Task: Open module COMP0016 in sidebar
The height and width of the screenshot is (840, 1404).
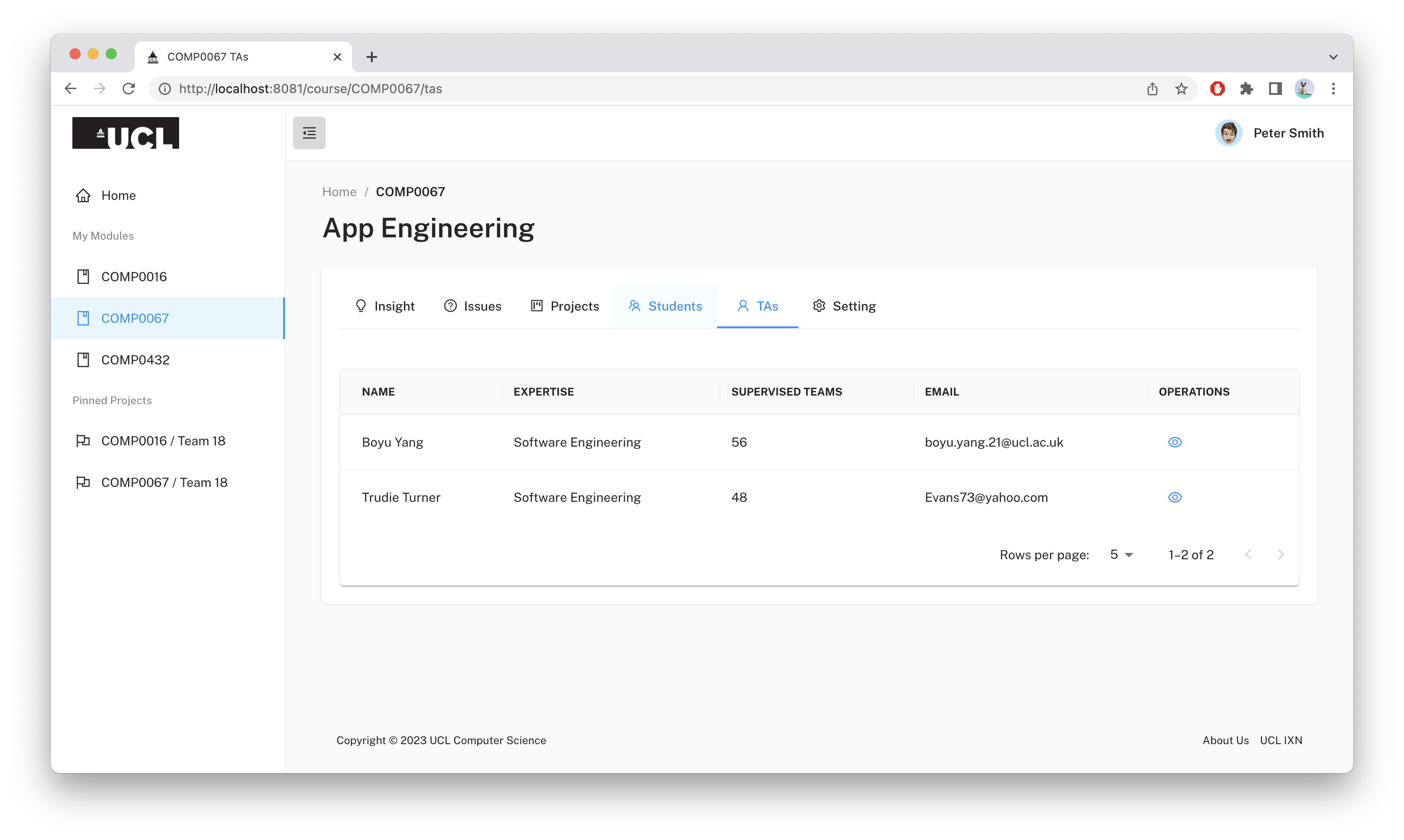Action: (x=167, y=277)
